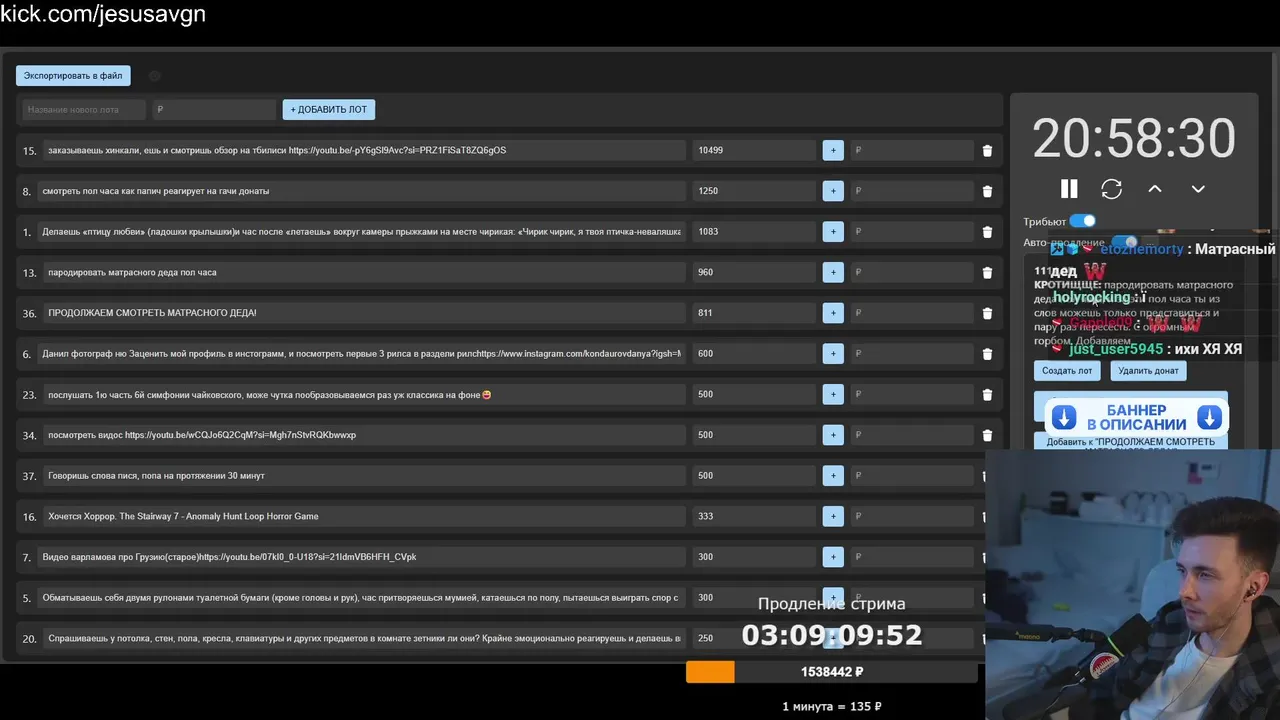Edit name of lot смотреть пол часа как папич
1280x720 pixels.
click(x=361, y=191)
